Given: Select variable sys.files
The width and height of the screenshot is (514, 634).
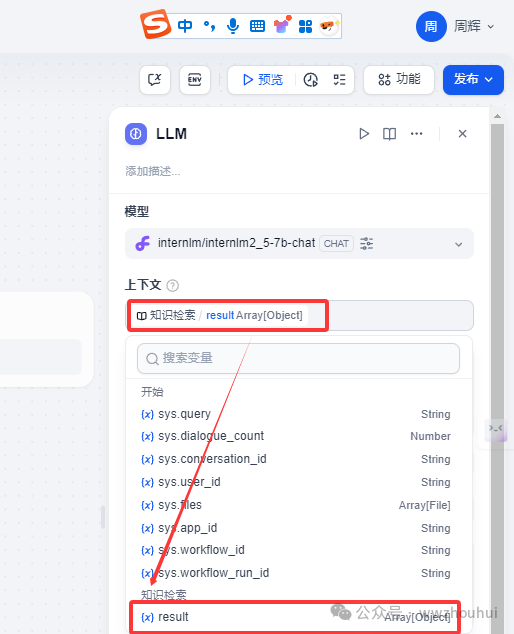Looking at the screenshot, I should click(x=296, y=505).
